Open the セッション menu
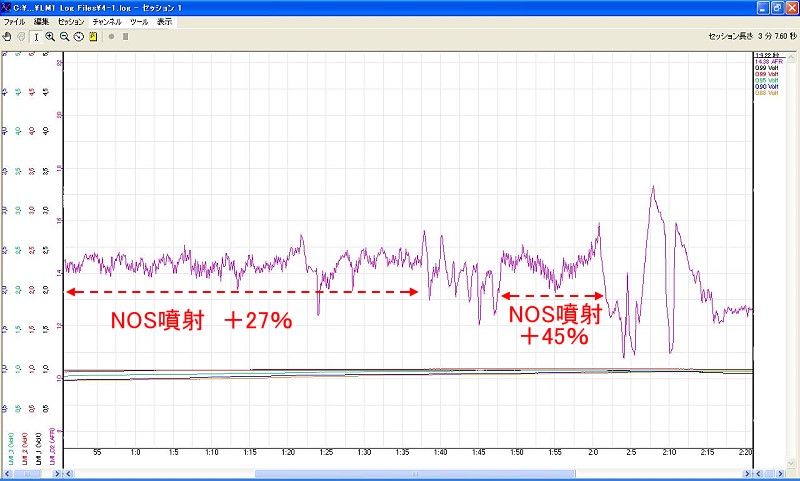800x481 pixels. 71,22
